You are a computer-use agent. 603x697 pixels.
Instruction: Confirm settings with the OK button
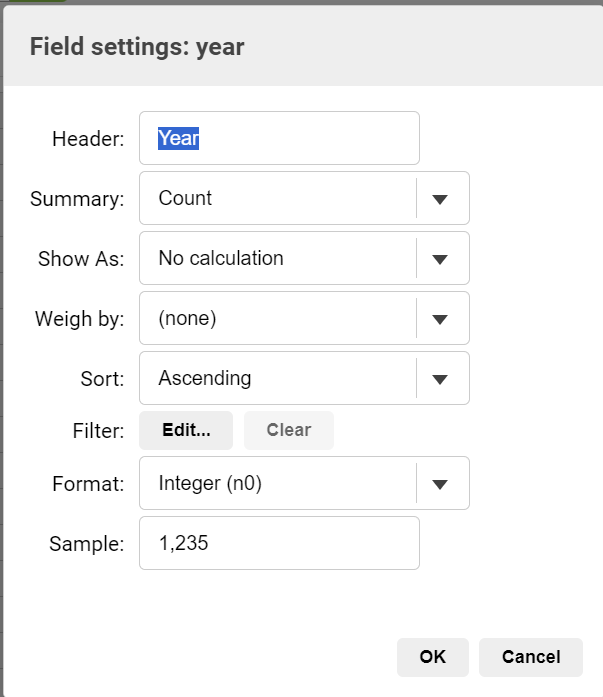(432, 657)
